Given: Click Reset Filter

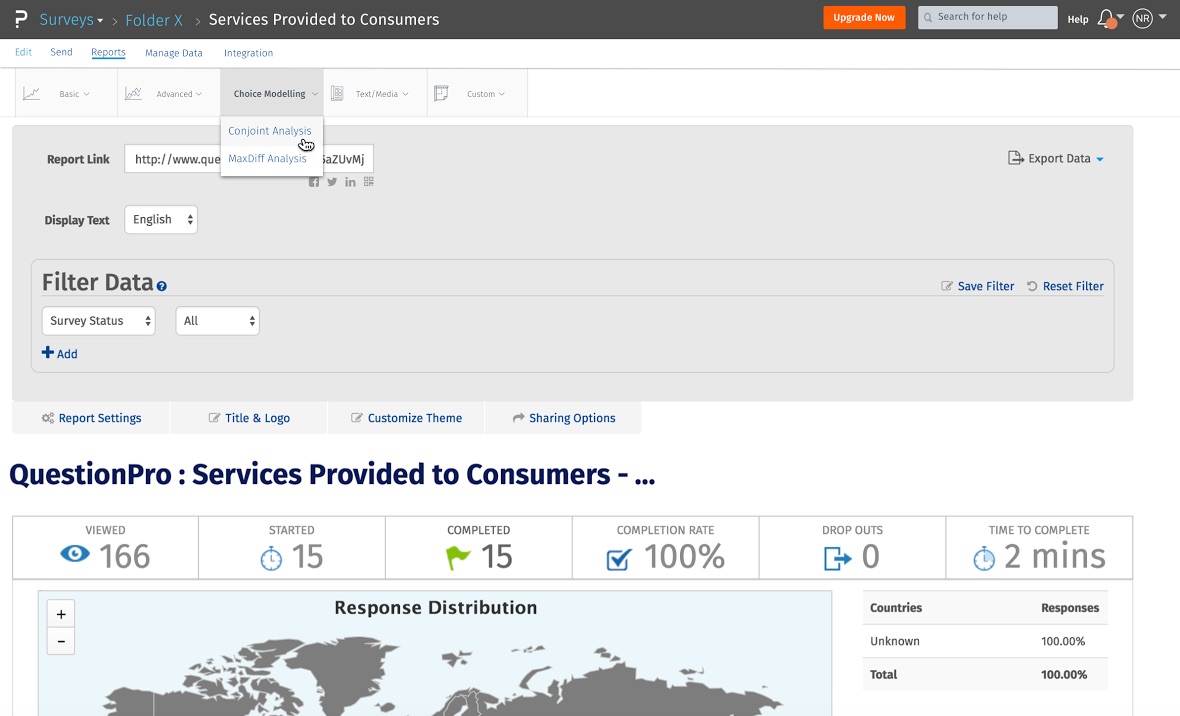Looking at the screenshot, I should click(1066, 286).
